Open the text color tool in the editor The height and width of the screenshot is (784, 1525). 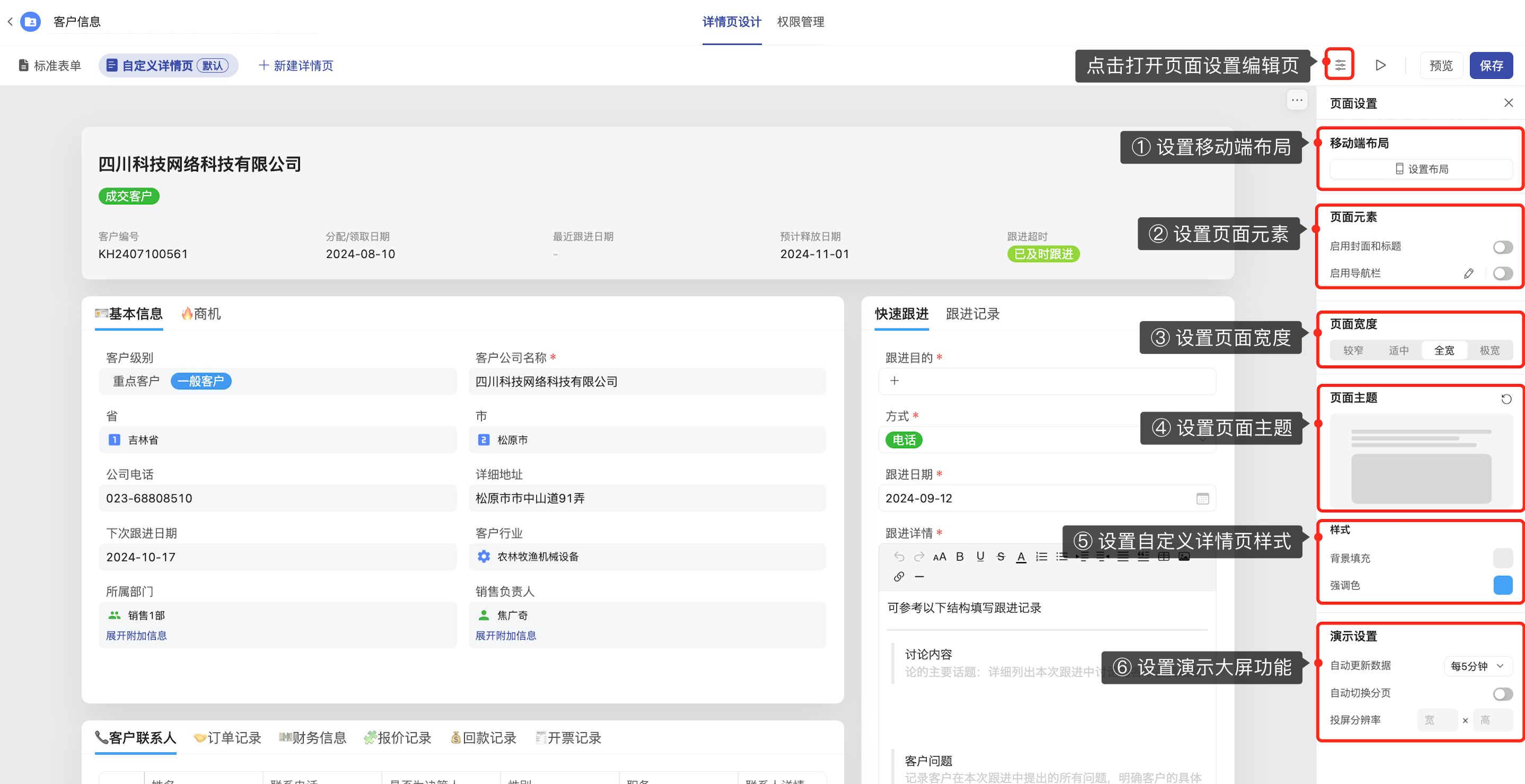pos(1021,557)
